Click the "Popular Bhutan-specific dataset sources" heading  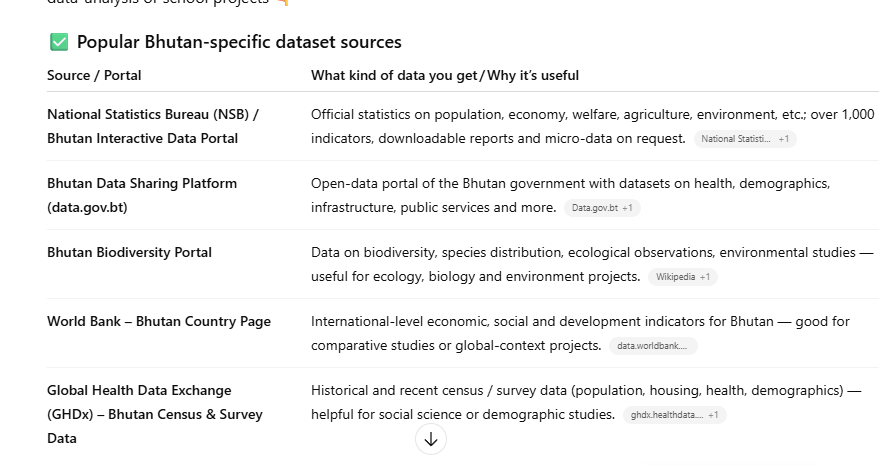point(239,42)
